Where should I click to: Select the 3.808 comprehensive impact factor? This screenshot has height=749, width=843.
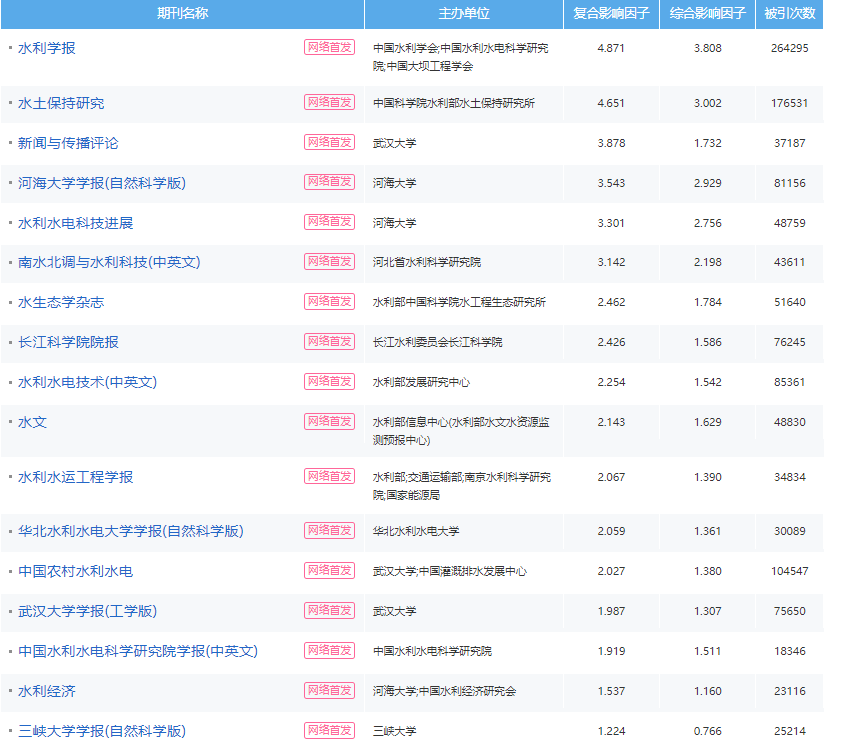[708, 48]
